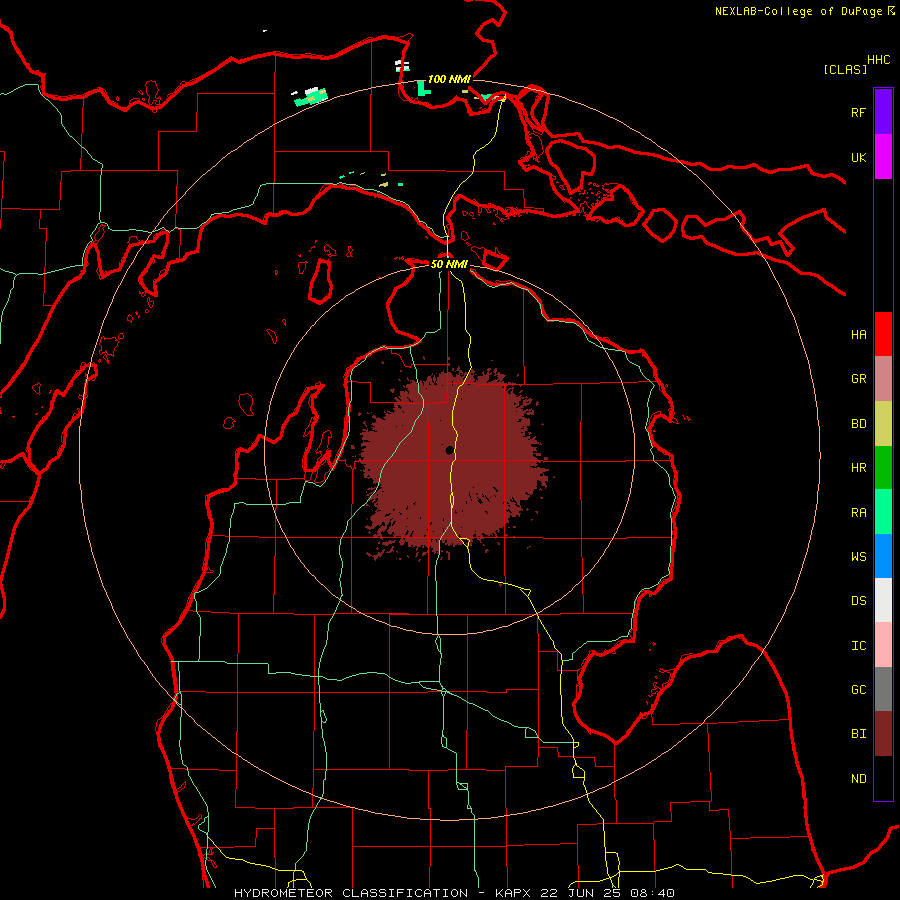
Task: Click the UK magenta legend swatch
Action: click(883, 157)
